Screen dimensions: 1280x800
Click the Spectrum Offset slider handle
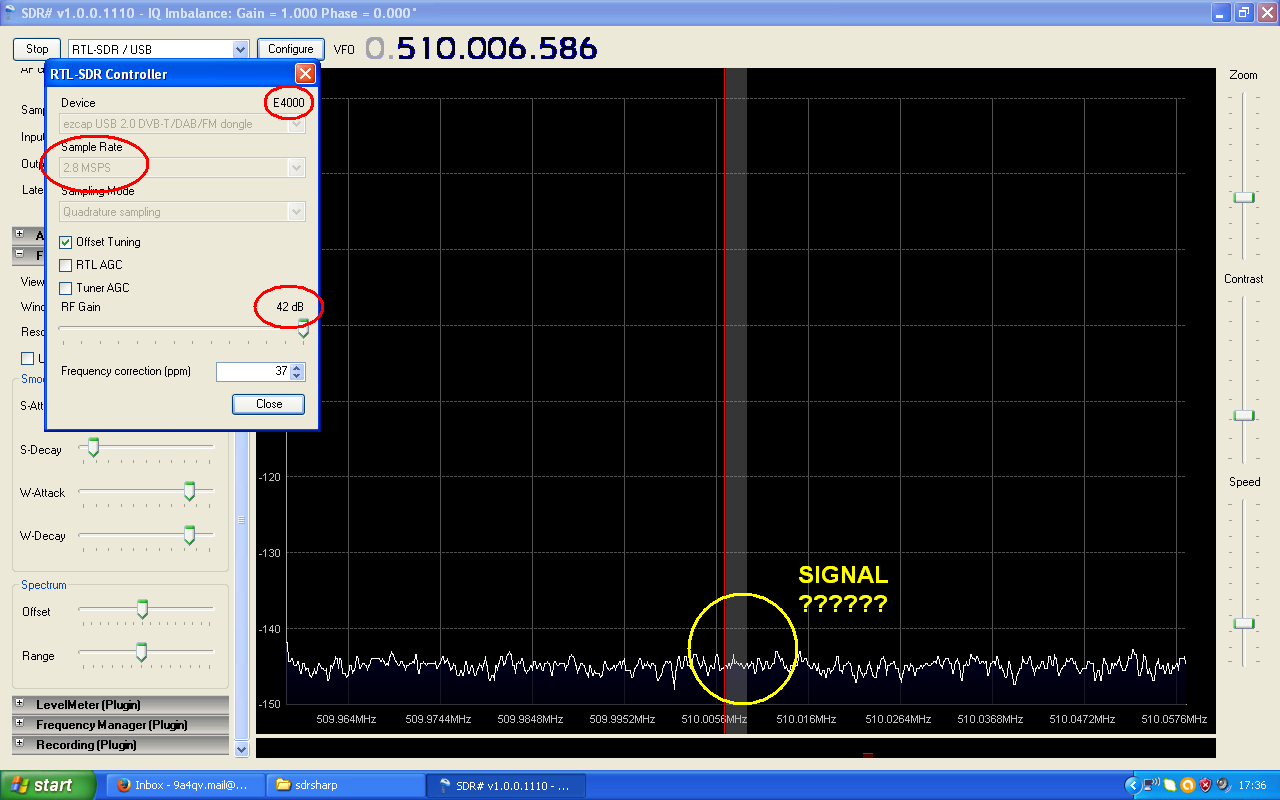click(142, 609)
